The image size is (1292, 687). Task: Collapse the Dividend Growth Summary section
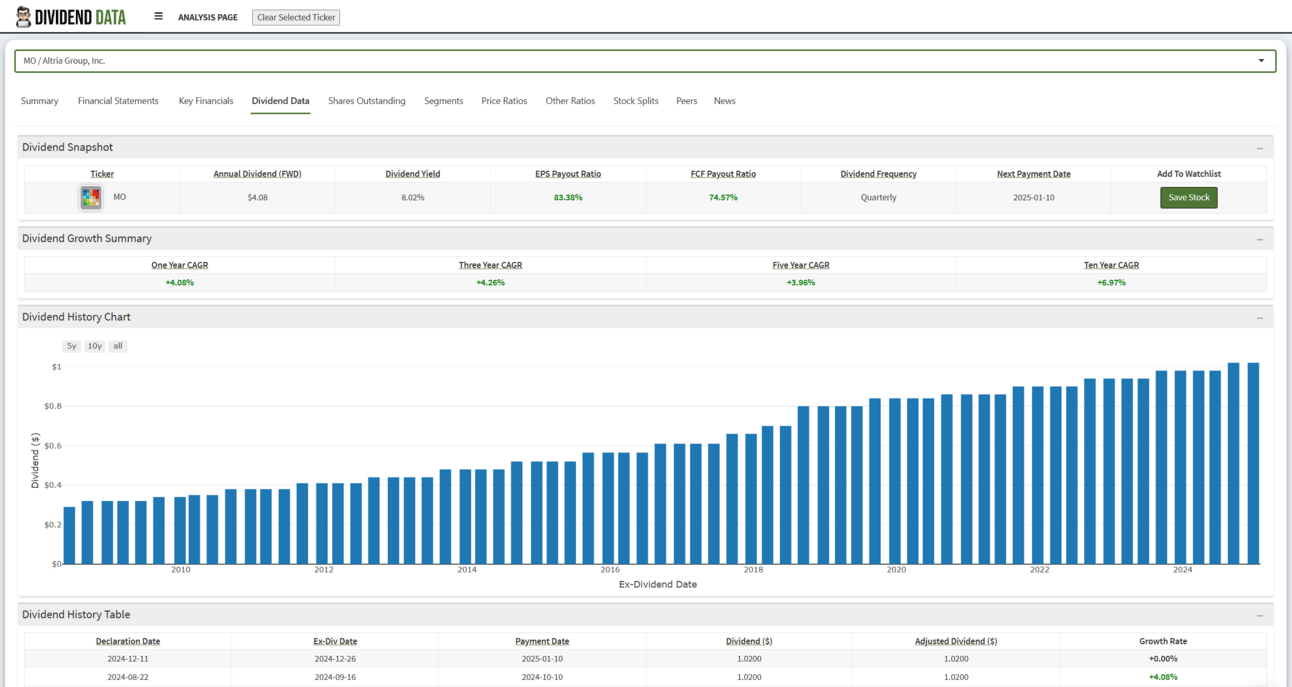1259,239
